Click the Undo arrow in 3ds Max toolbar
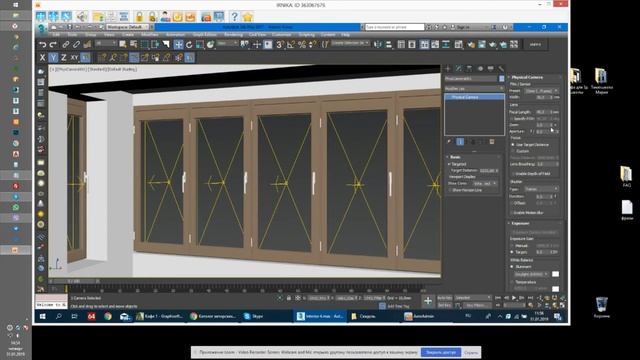 (x=42, y=44)
